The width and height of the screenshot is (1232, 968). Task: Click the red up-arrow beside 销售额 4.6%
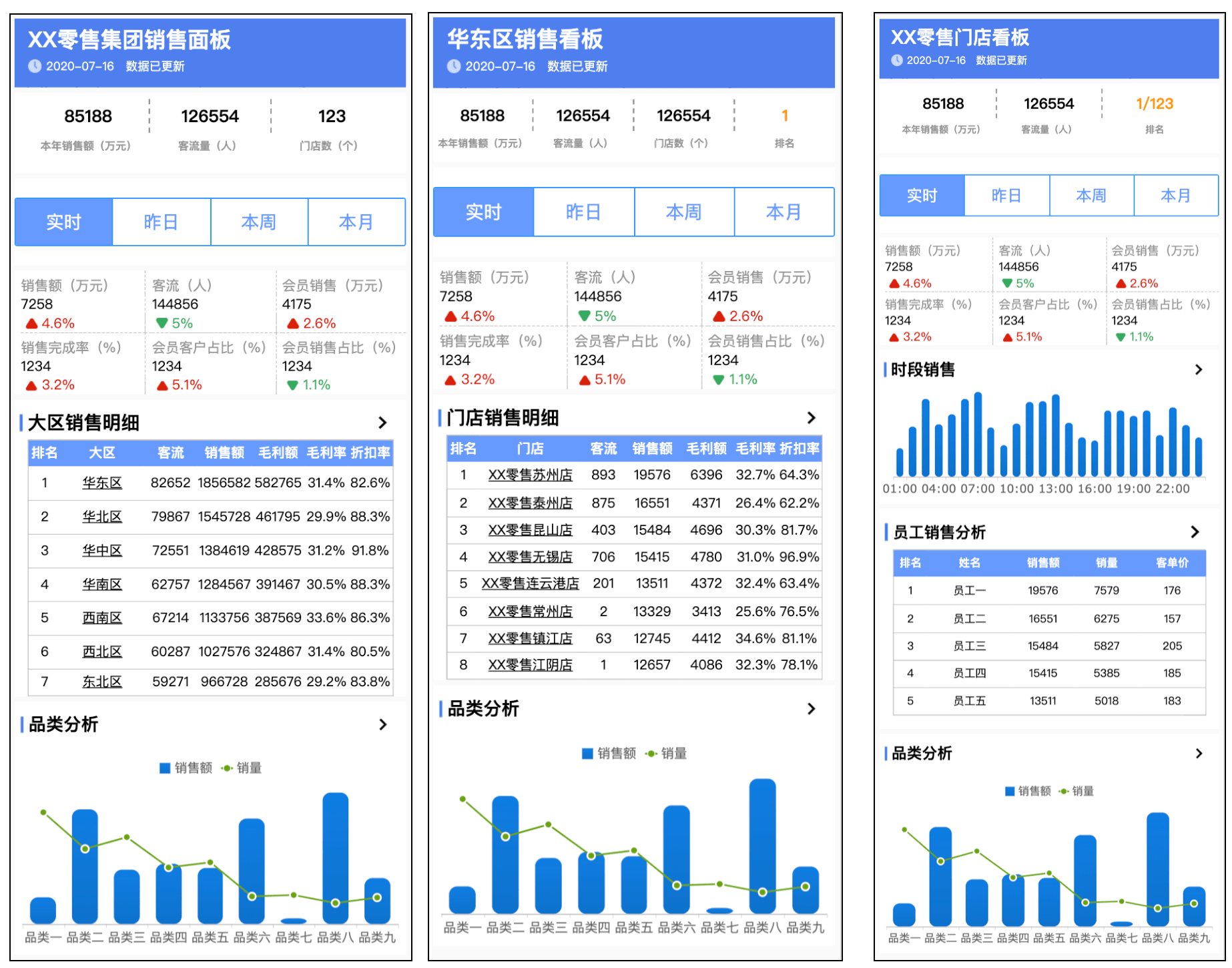click(x=31, y=322)
